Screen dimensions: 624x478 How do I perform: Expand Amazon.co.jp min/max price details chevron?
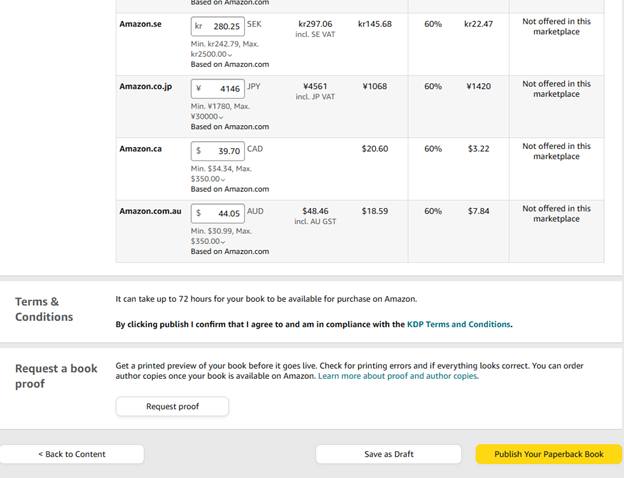click(x=221, y=117)
